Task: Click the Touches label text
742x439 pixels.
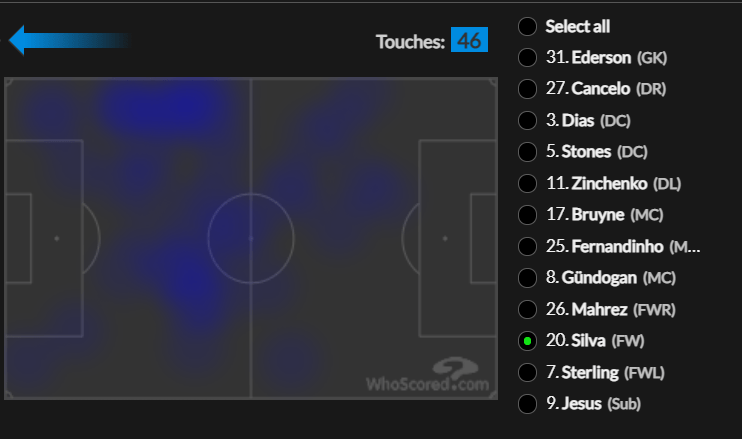Action: (x=410, y=42)
